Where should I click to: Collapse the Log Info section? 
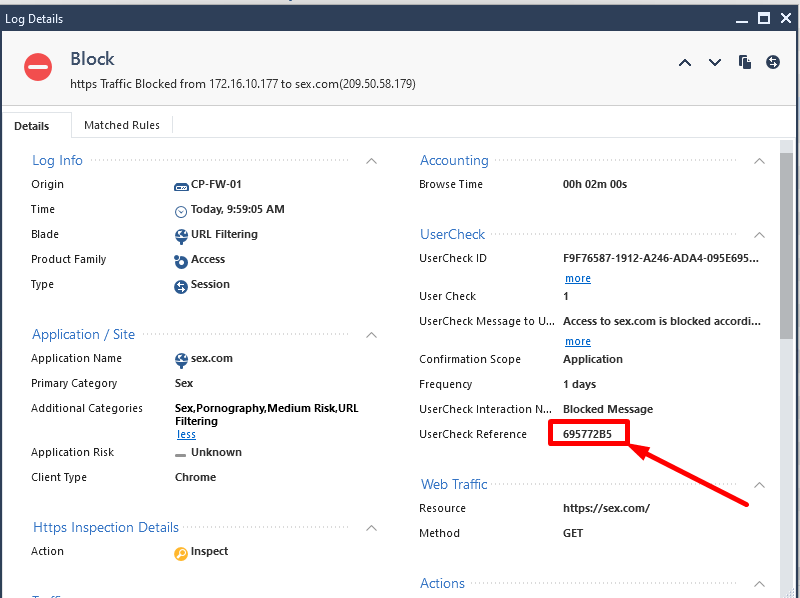[x=371, y=160]
